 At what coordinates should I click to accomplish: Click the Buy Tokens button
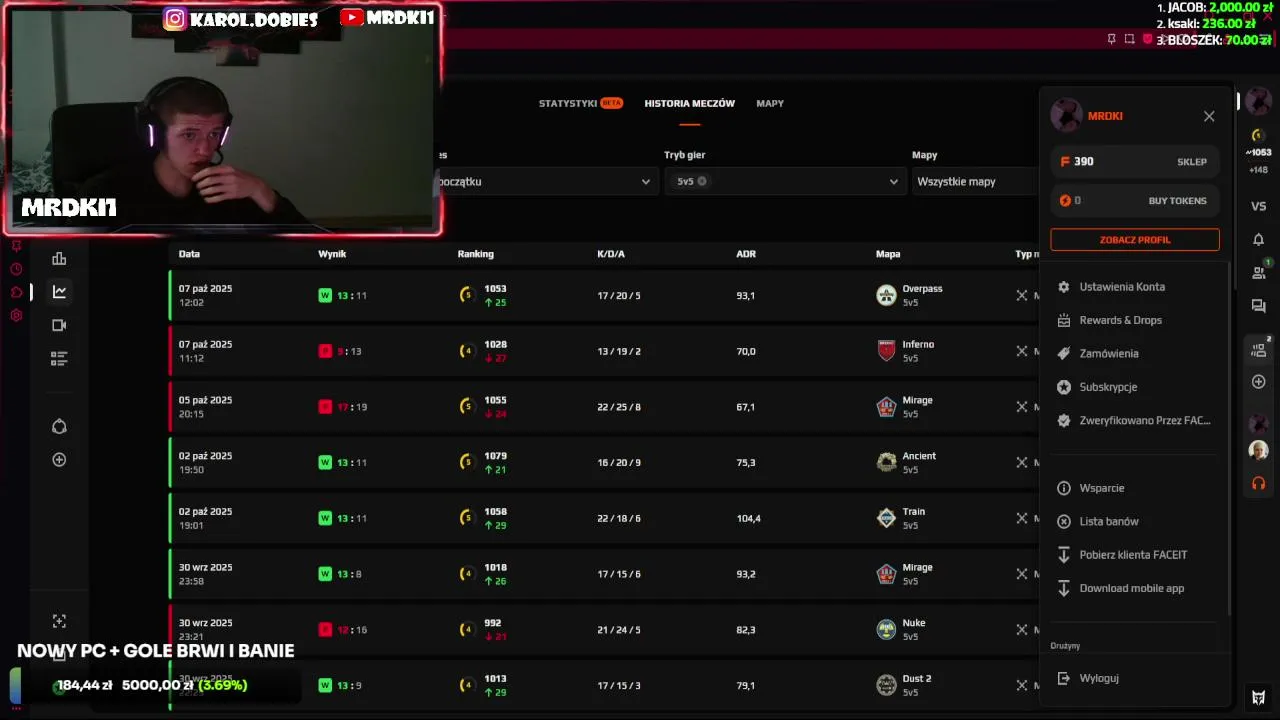[1177, 200]
